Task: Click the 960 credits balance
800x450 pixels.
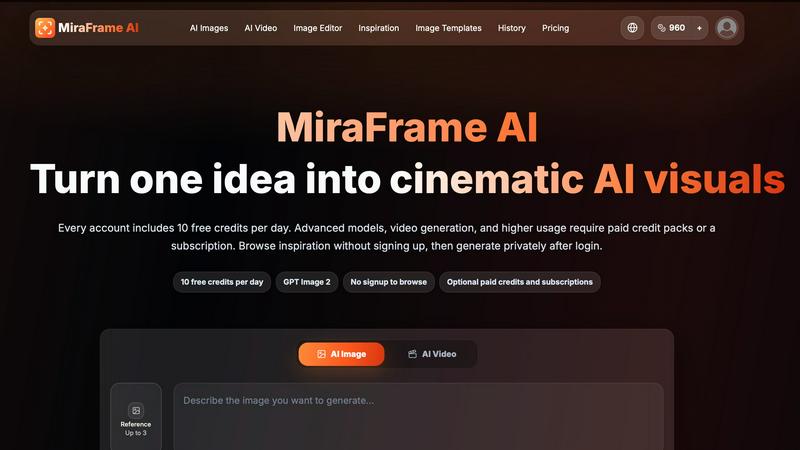Action: [671, 28]
